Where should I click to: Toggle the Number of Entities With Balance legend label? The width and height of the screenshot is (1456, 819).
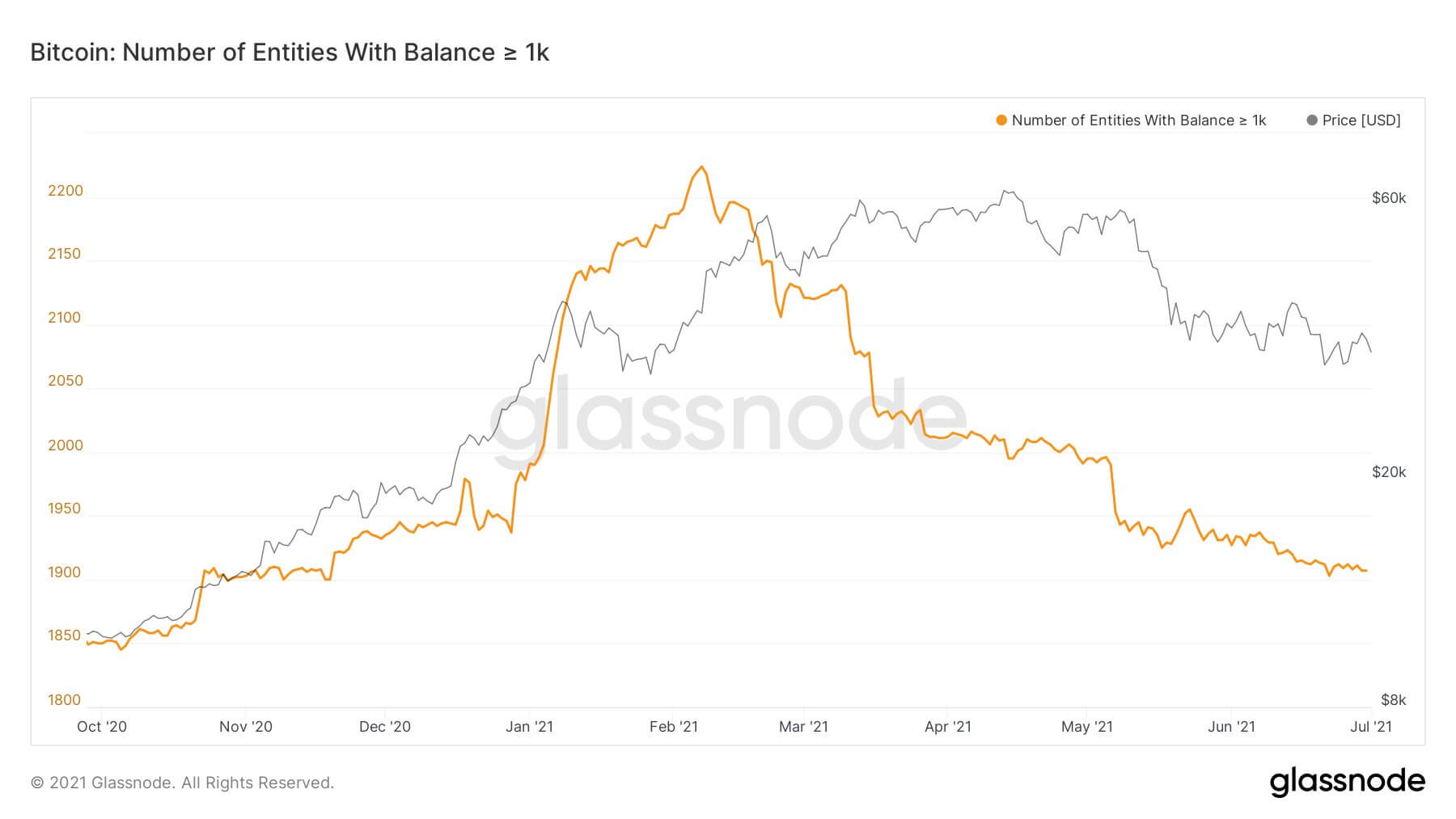tap(1139, 120)
